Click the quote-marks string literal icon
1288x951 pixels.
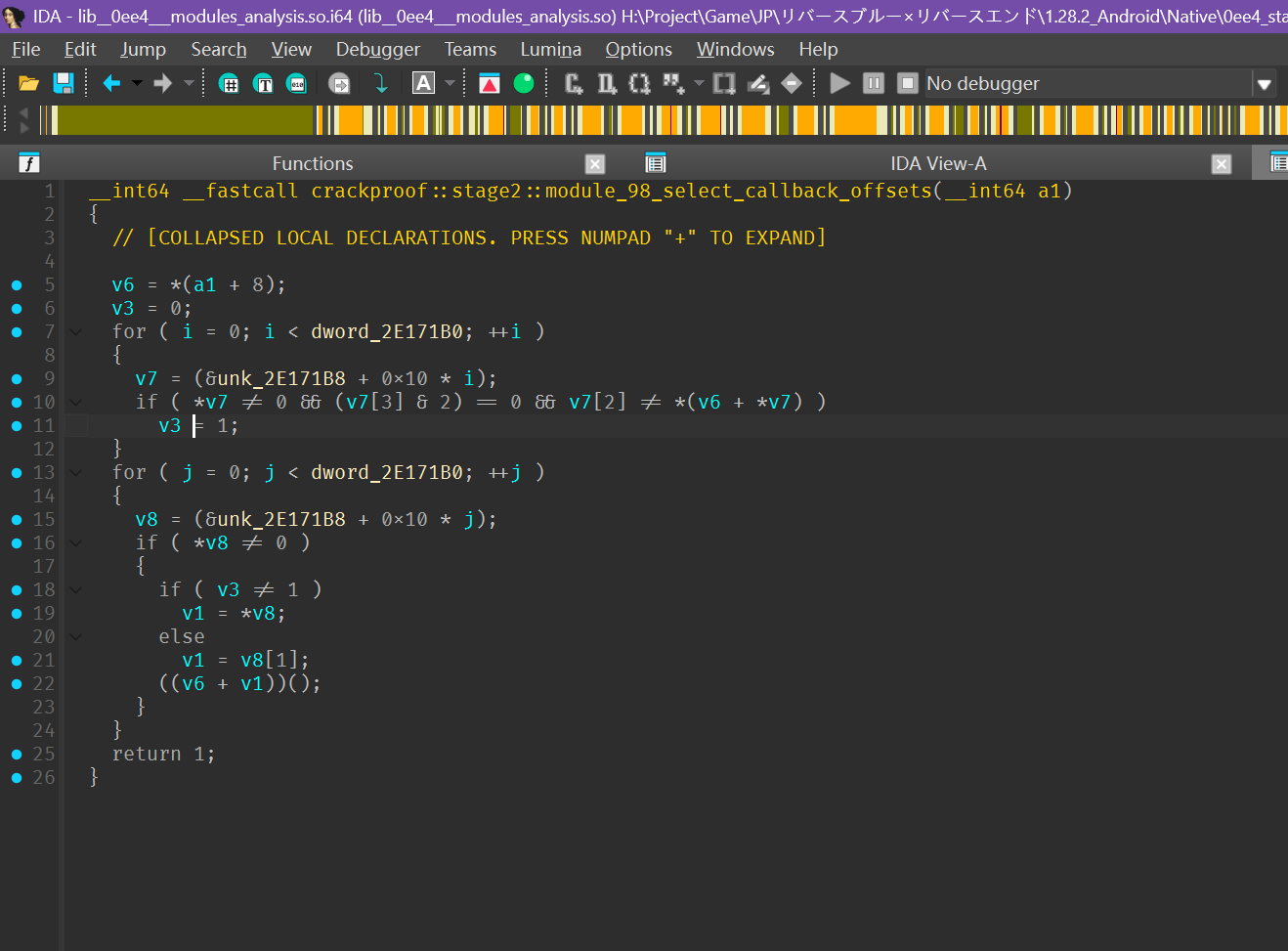[673, 84]
